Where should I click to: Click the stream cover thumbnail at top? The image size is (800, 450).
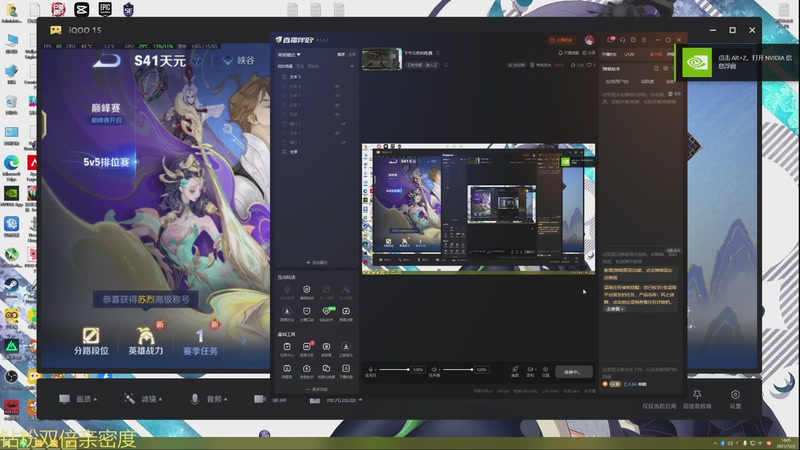pyautogui.click(x=382, y=59)
